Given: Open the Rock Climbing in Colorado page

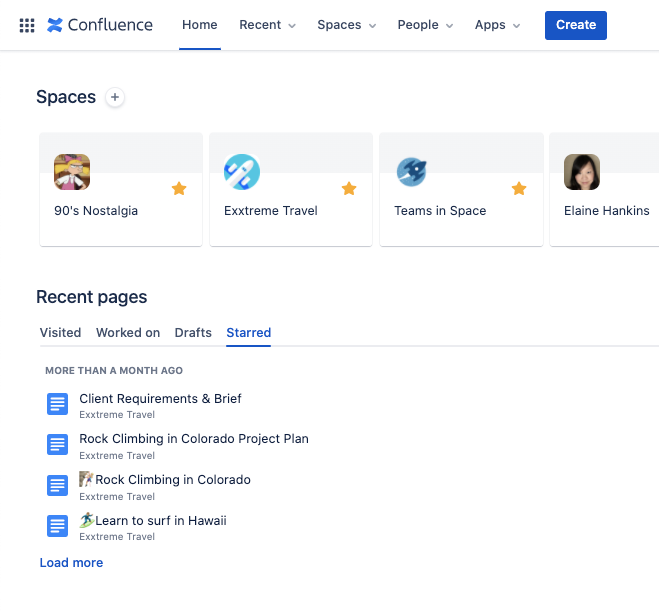Looking at the screenshot, I should pos(173,480).
